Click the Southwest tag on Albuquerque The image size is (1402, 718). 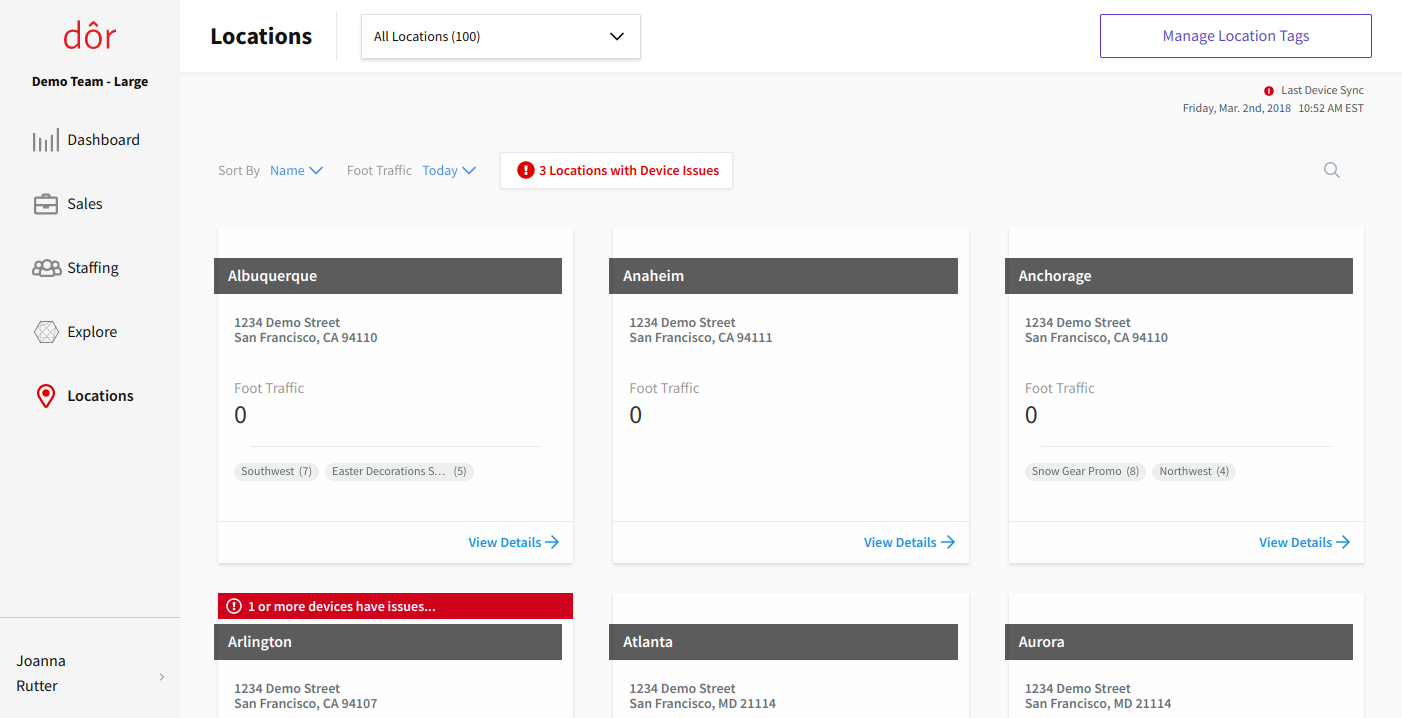276,471
